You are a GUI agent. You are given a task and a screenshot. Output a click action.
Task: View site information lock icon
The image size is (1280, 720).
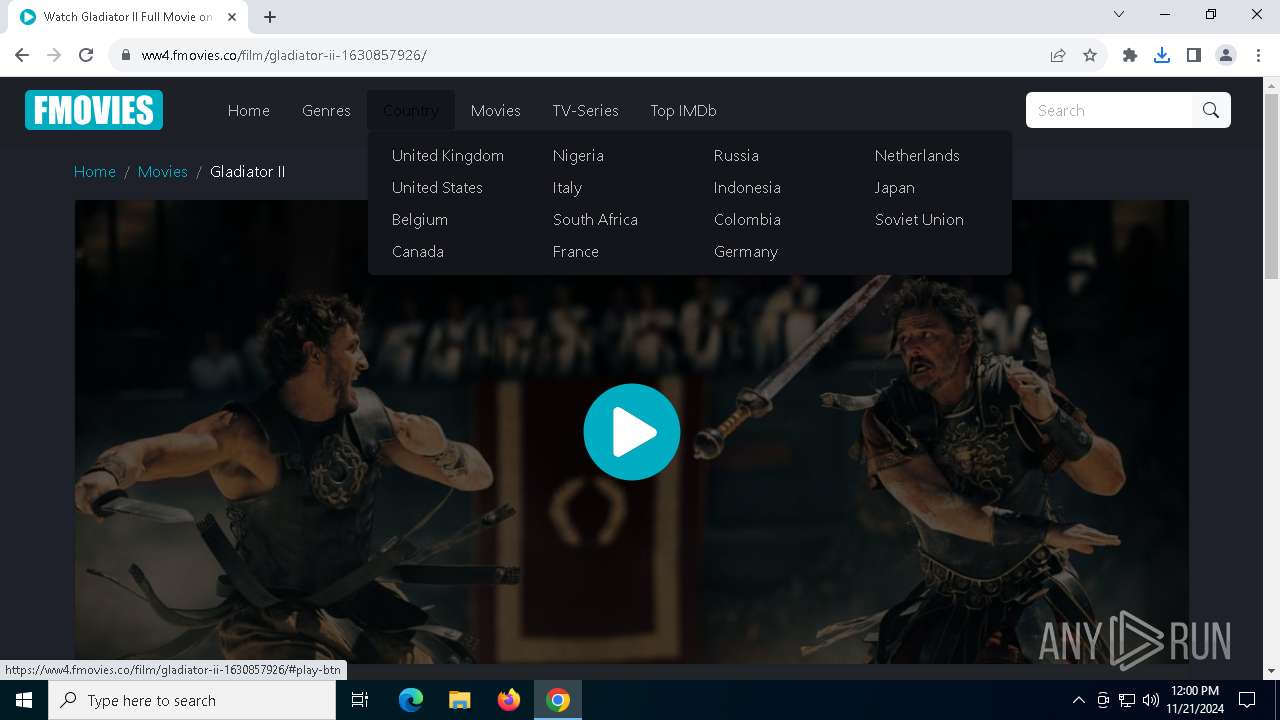(x=126, y=55)
